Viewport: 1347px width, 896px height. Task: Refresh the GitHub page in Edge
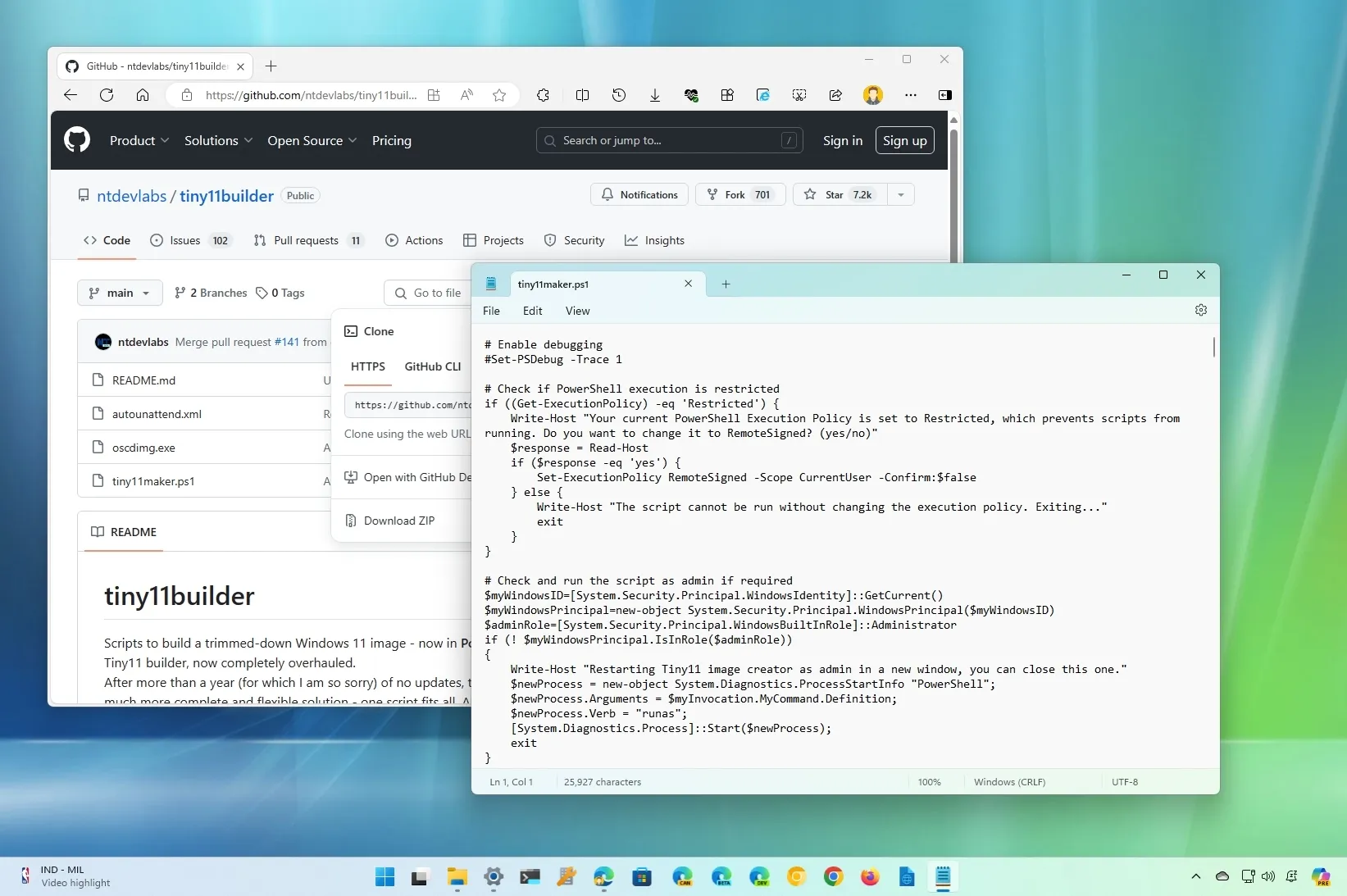(x=107, y=95)
